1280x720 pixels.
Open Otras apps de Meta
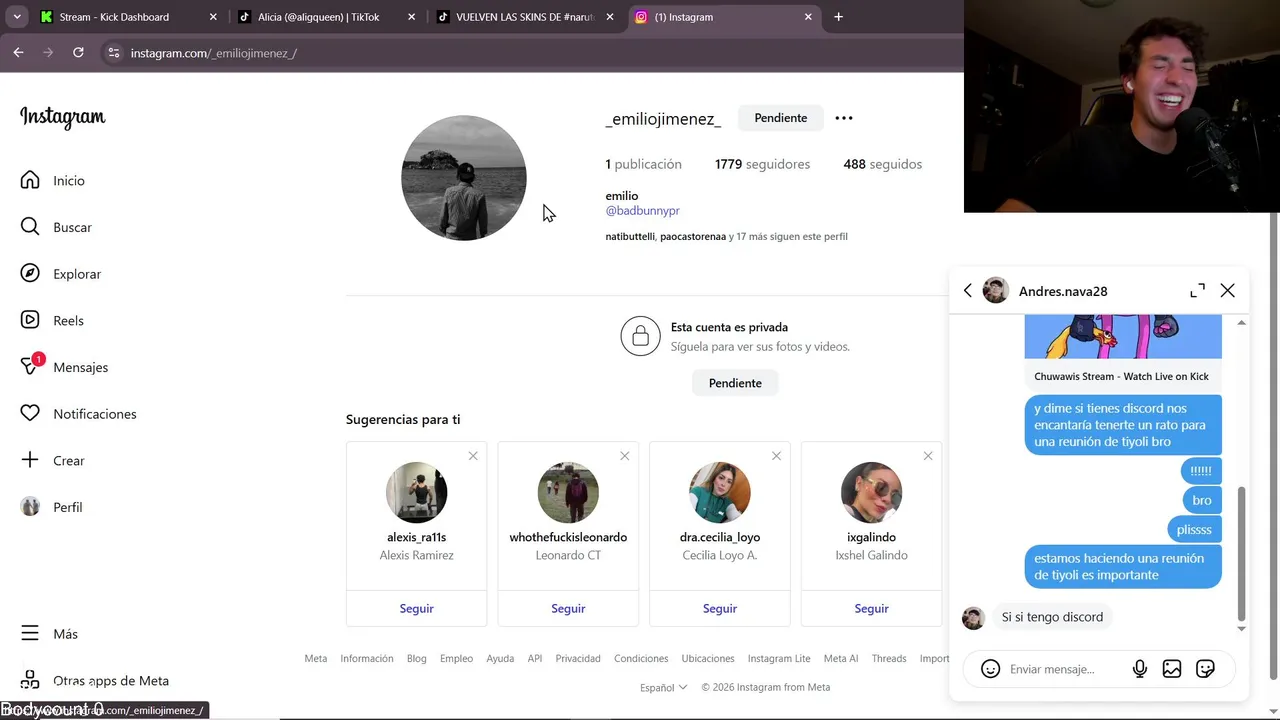[x=95, y=681]
